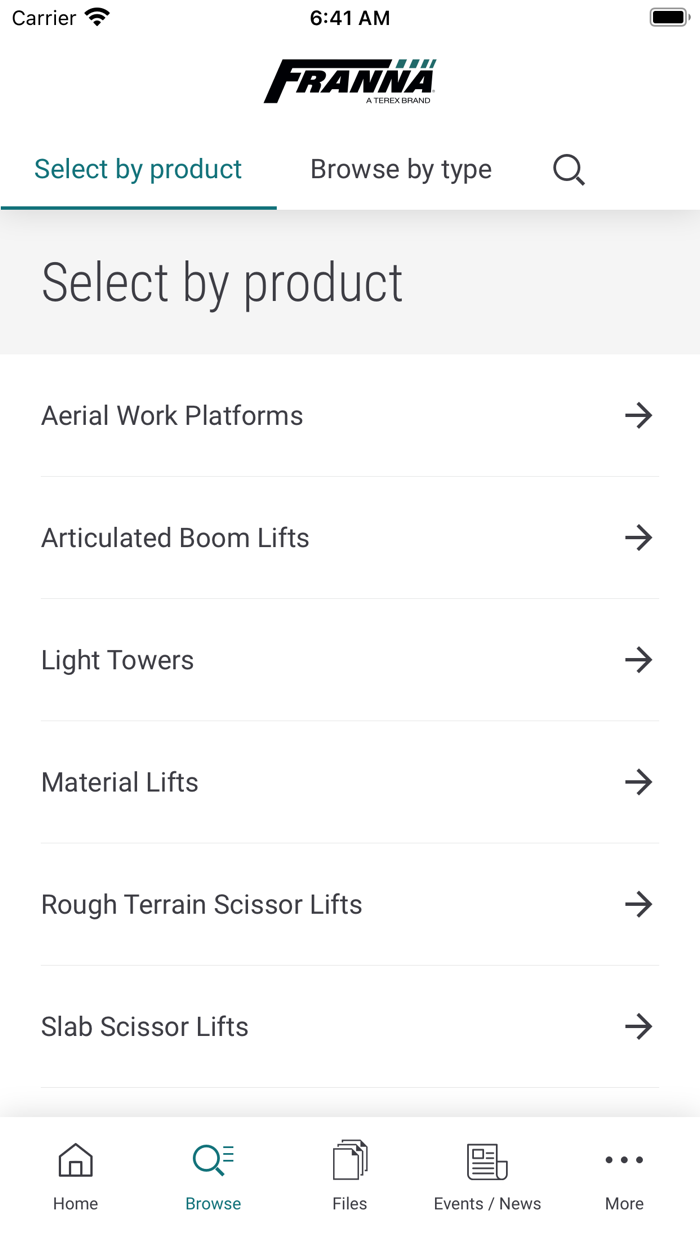Tap the Wi-Fi icon in status bar
Screen dimensions: 700x1244
pos(95,16)
